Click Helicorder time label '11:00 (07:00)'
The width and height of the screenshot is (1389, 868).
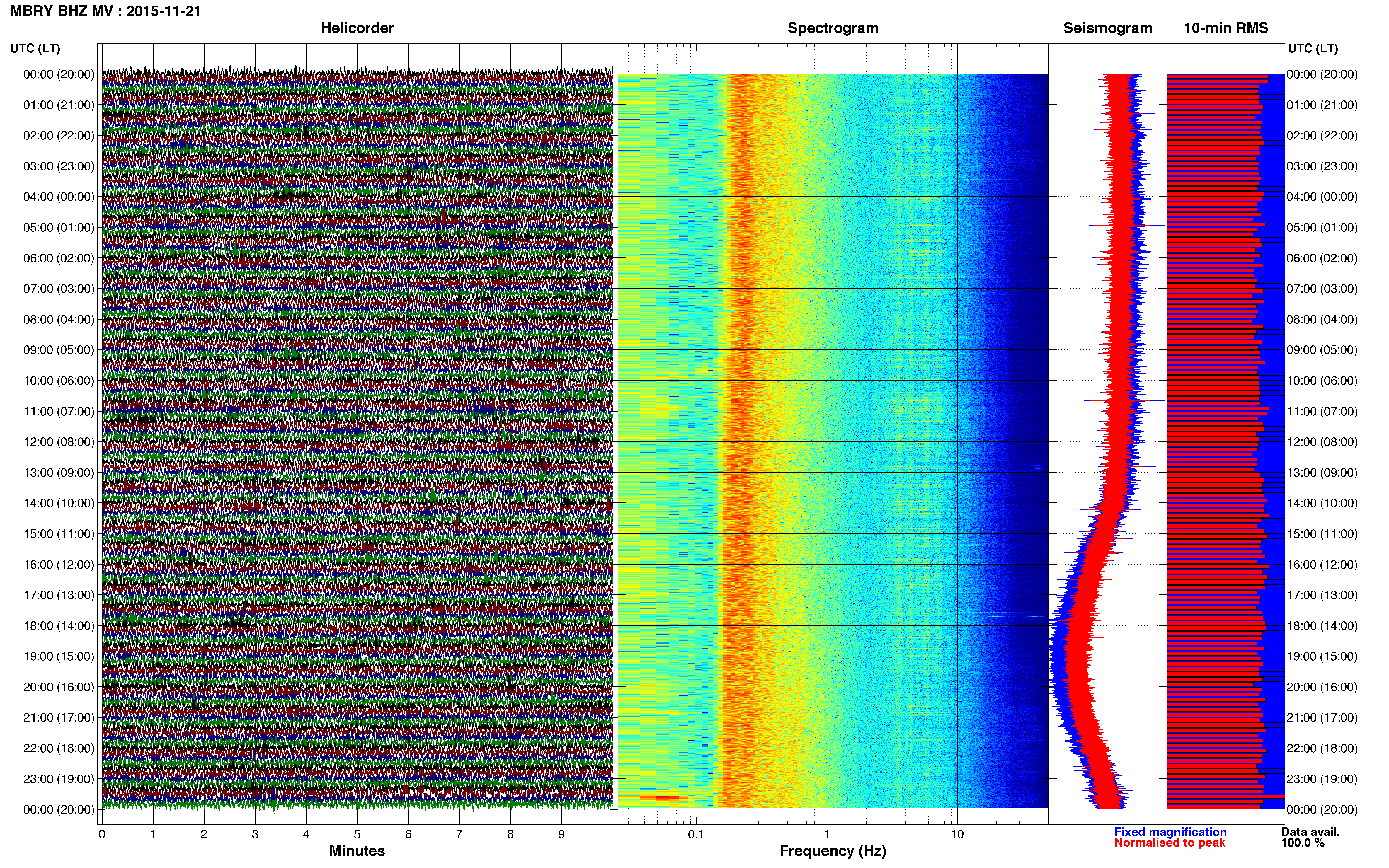tap(59, 412)
